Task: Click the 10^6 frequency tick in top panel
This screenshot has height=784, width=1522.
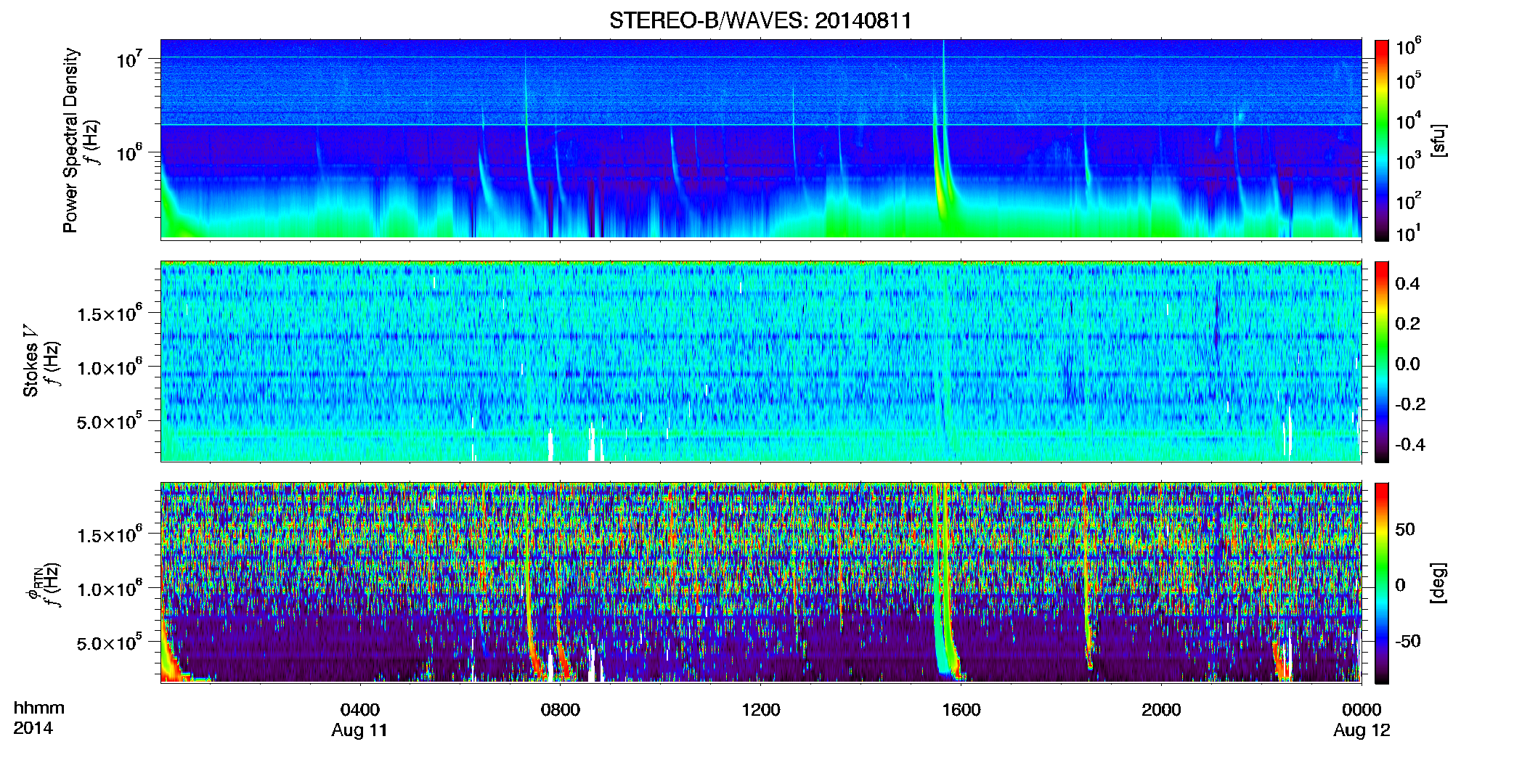Action: click(x=129, y=152)
